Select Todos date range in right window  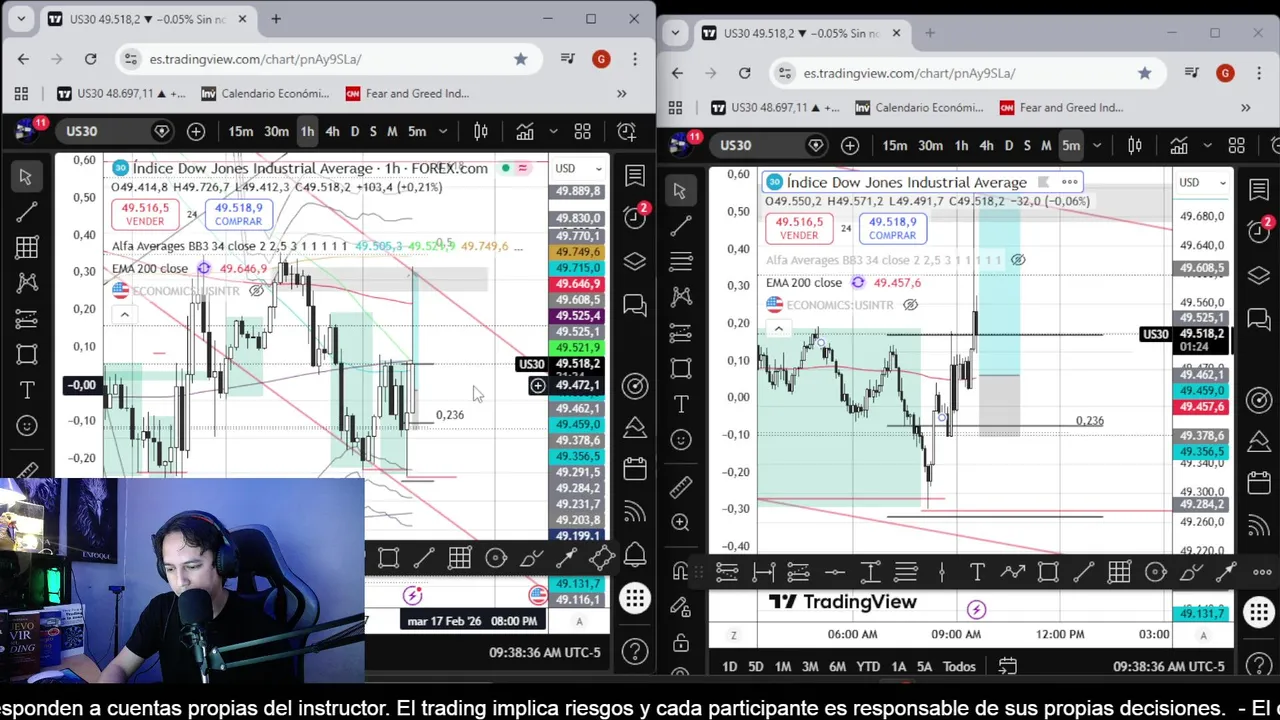[959, 666]
